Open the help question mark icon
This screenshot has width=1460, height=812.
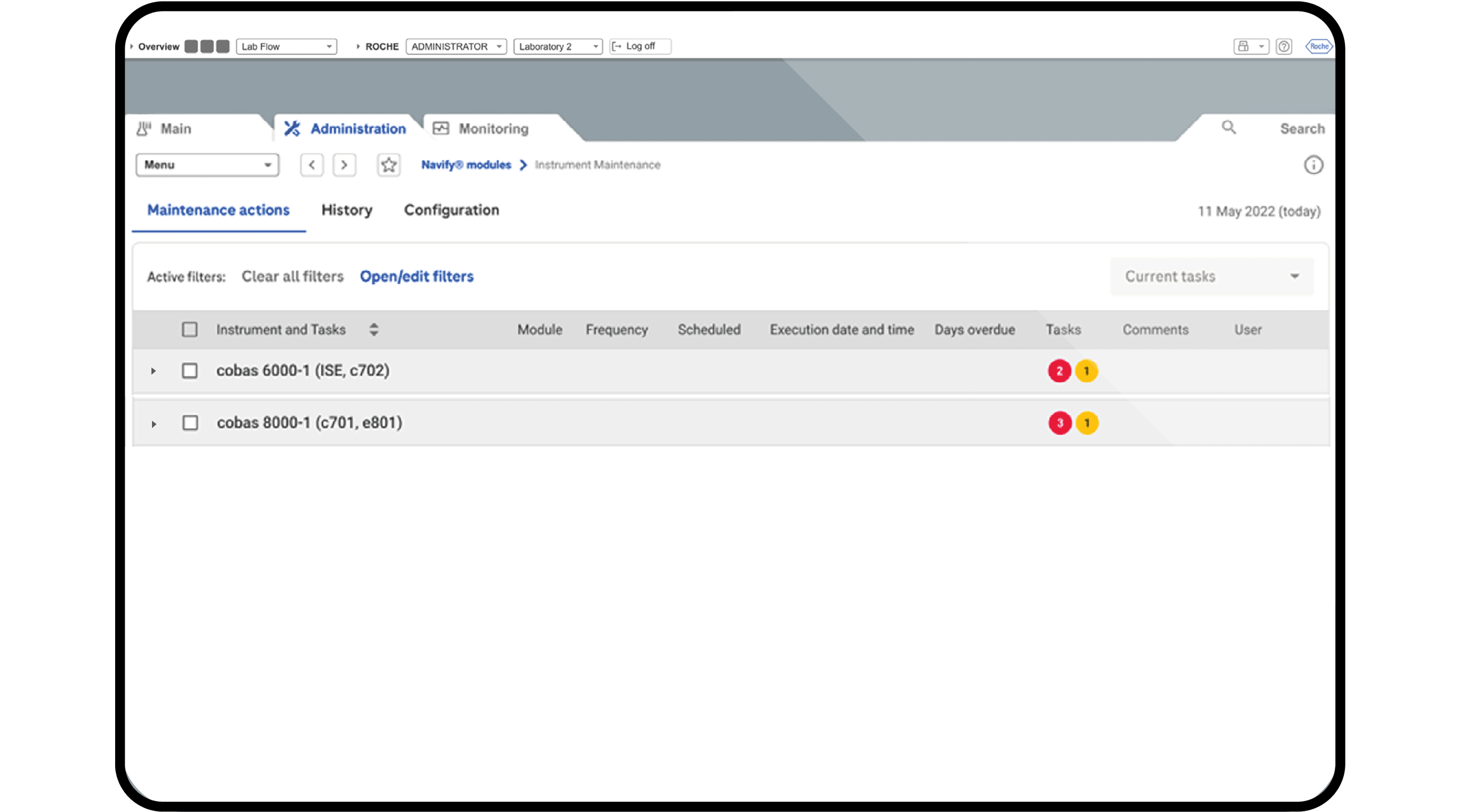pos(1284,46)
